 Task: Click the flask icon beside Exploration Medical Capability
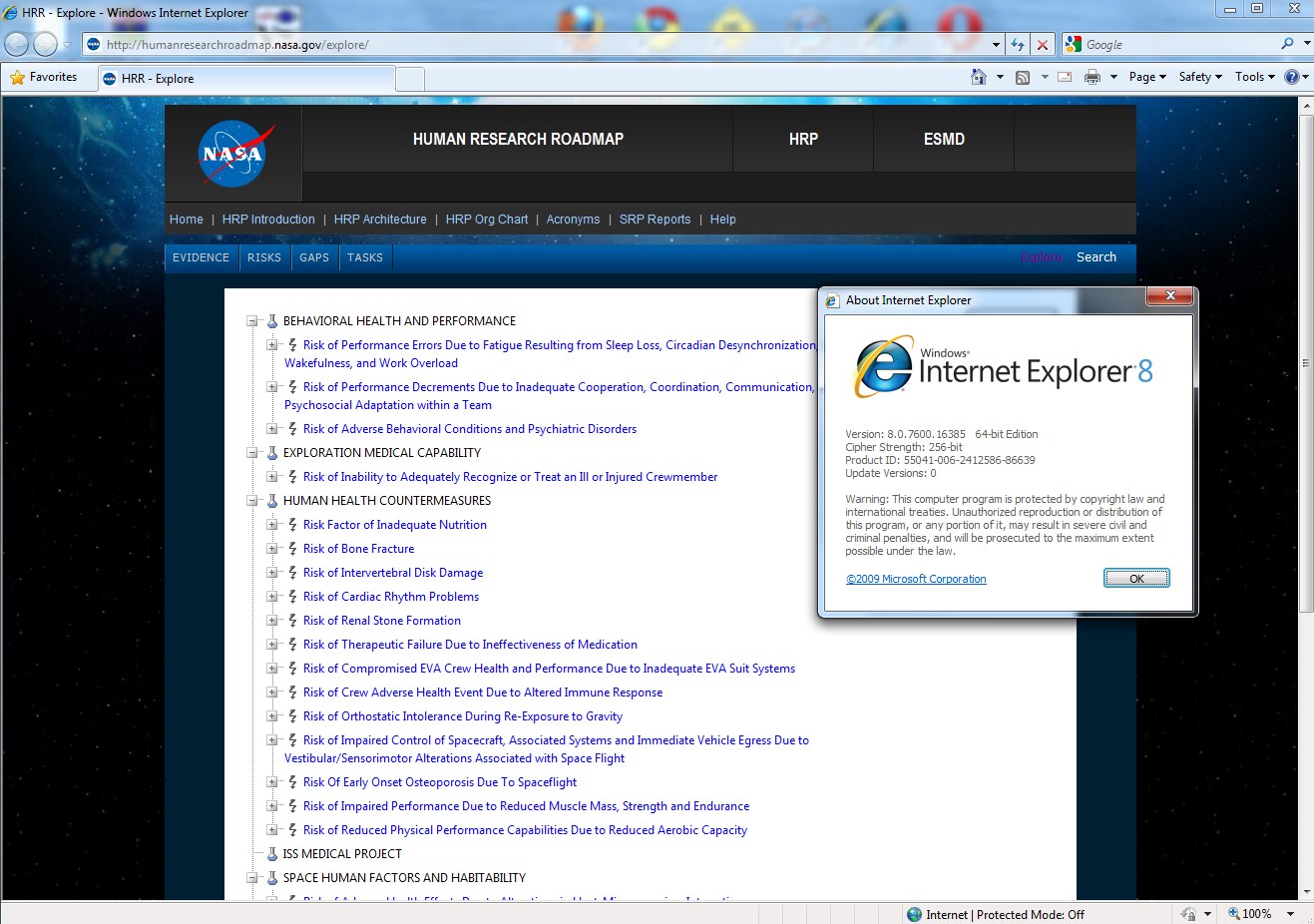[272, 453]
